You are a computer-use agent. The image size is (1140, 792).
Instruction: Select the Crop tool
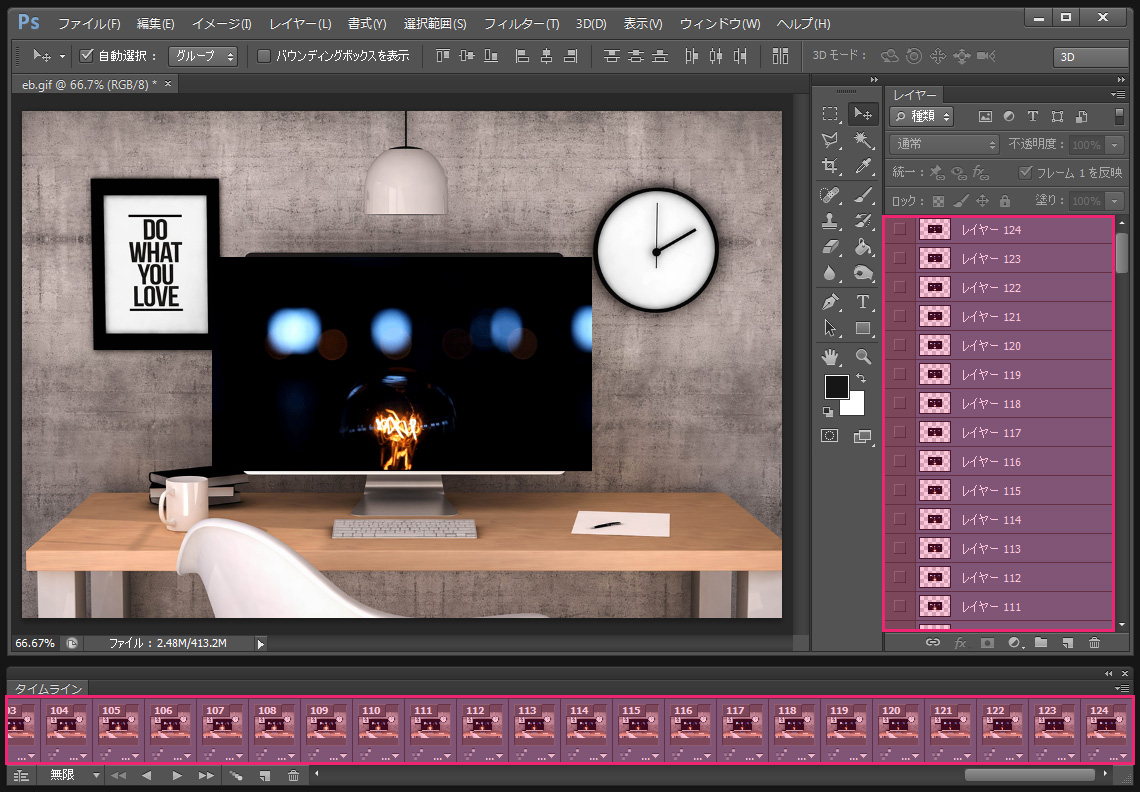click(830, 166)
